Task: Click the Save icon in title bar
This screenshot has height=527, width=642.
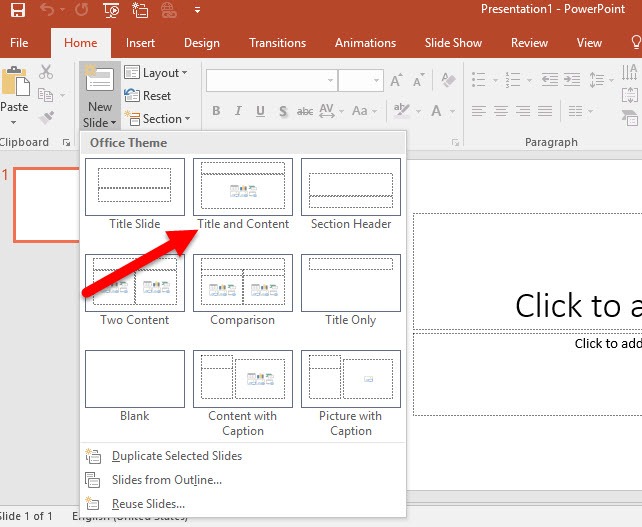Action: pyautogui.click(x=18, y=9)
